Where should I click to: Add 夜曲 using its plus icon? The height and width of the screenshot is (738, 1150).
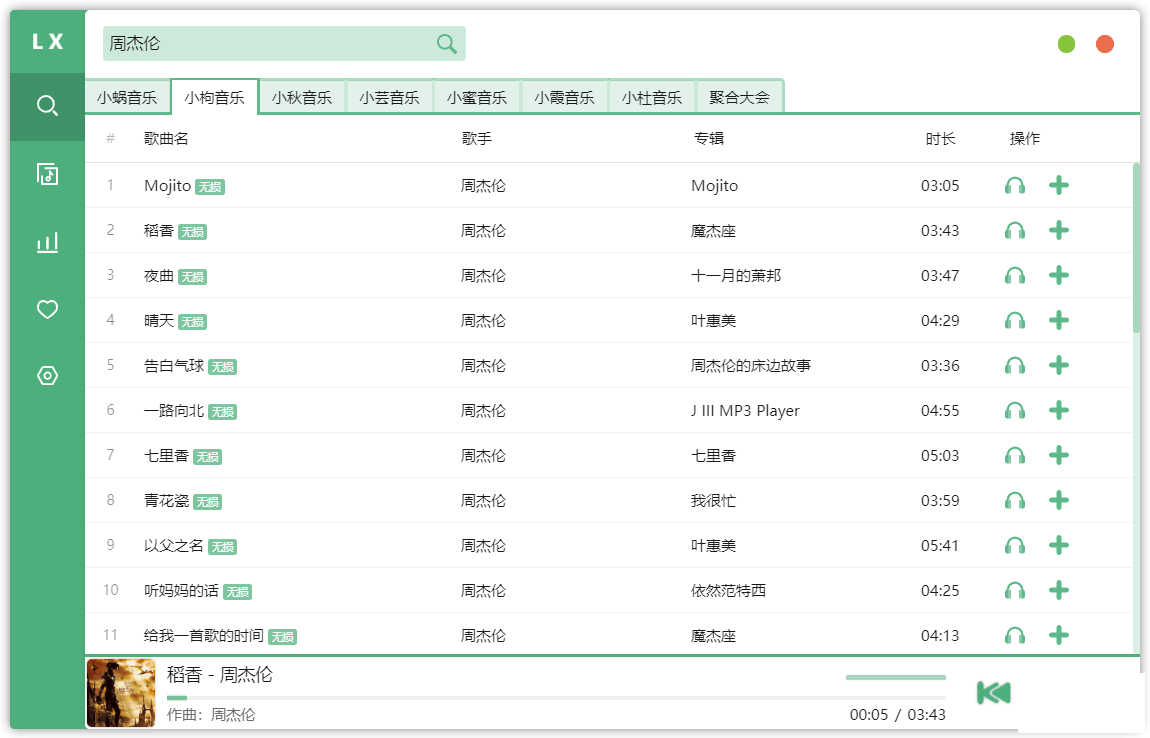coord(1059,275)
